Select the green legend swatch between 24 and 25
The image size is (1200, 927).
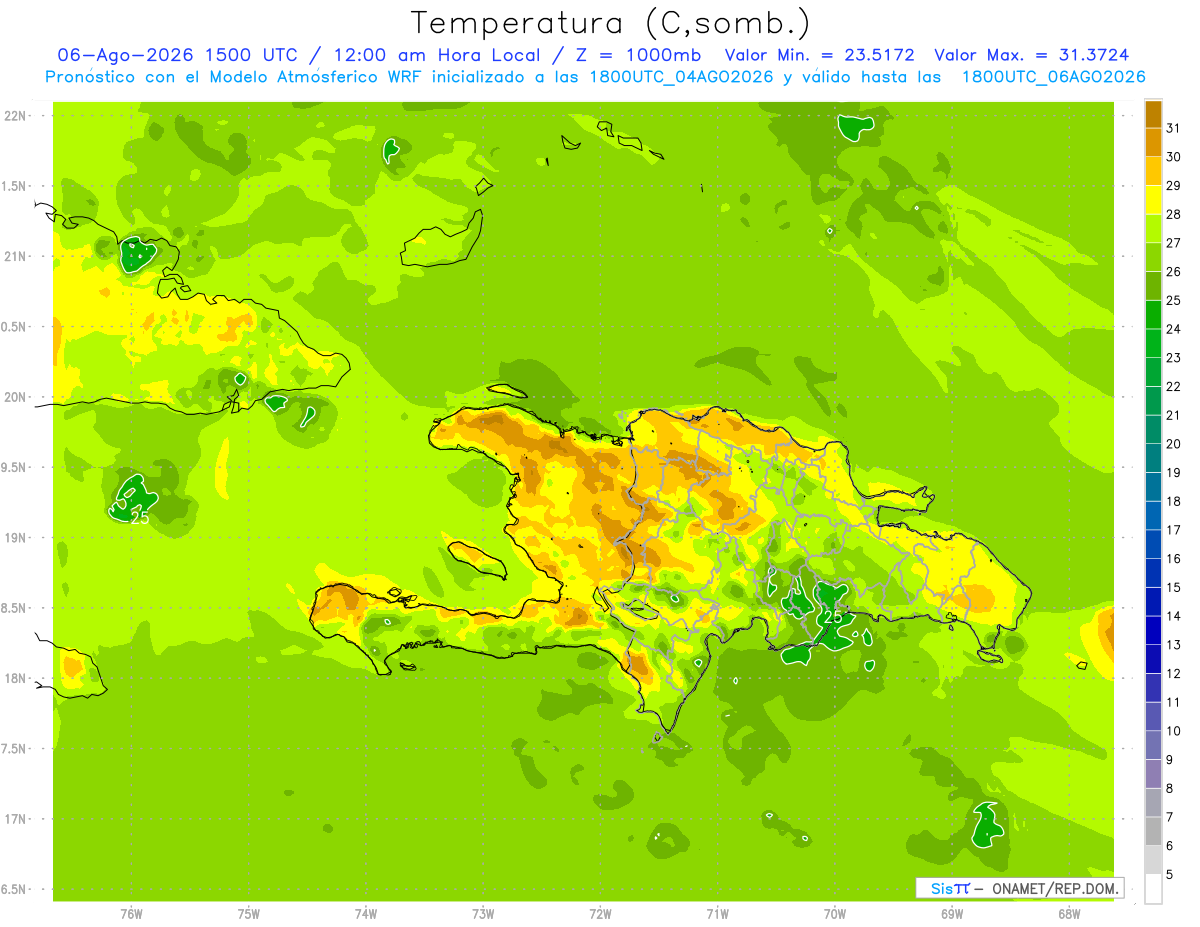pyautogui.click(x=1153, y=315)
